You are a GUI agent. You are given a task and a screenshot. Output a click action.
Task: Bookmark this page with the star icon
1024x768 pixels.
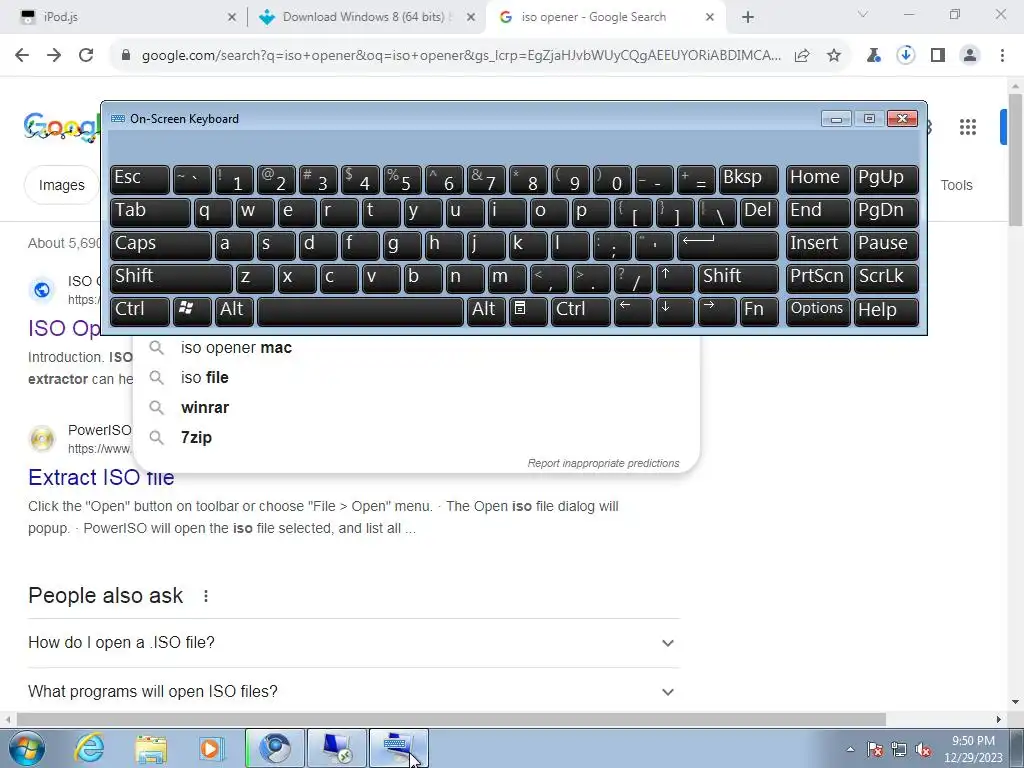tap(834, 56)
